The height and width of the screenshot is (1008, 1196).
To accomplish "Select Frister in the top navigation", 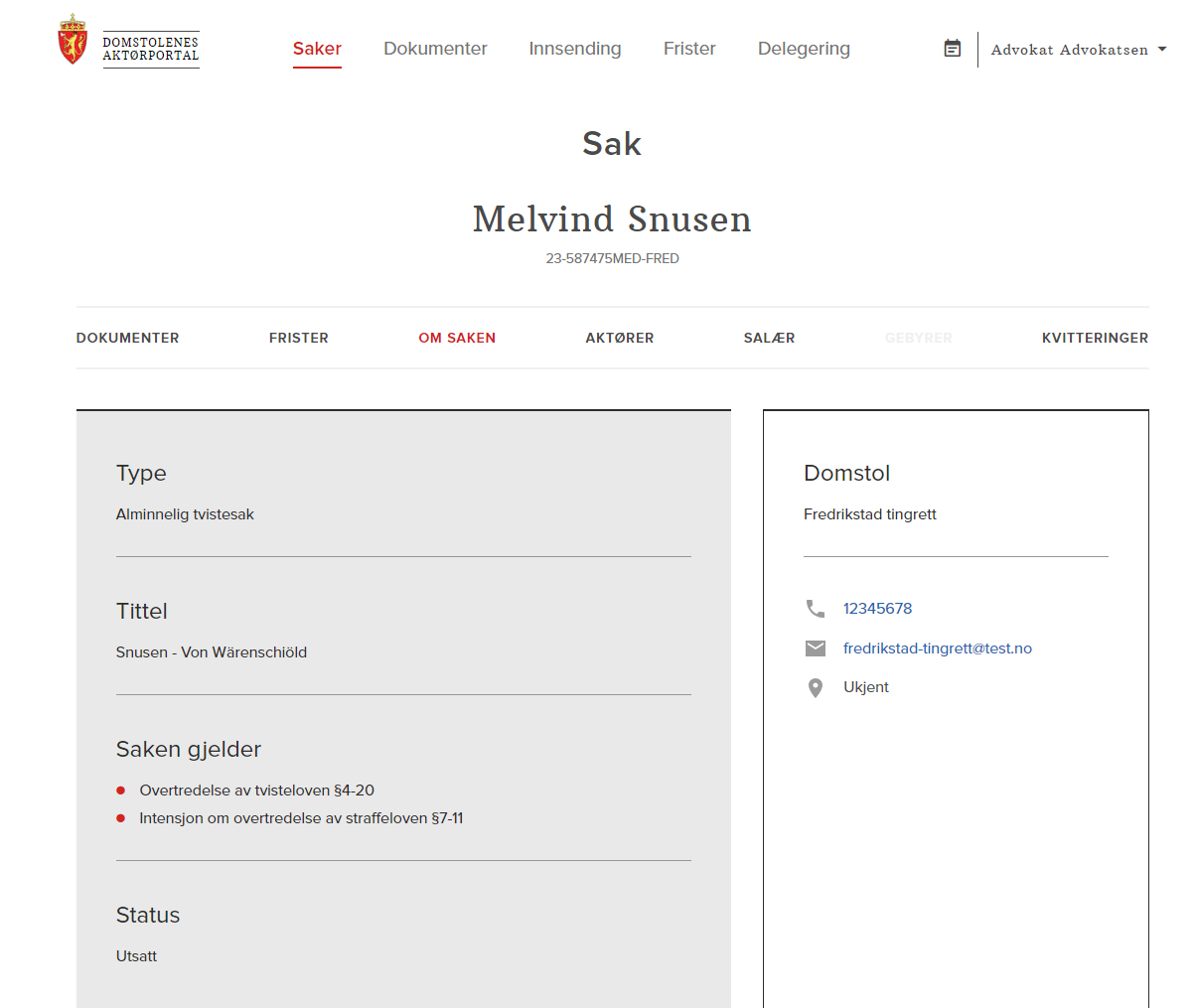I will click(x=689, y=49).
